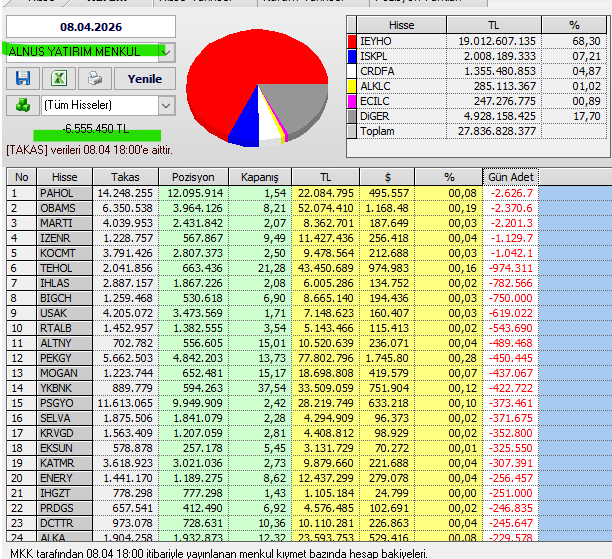Sort by the Gün Adet column header

click(x=511, y=177)
